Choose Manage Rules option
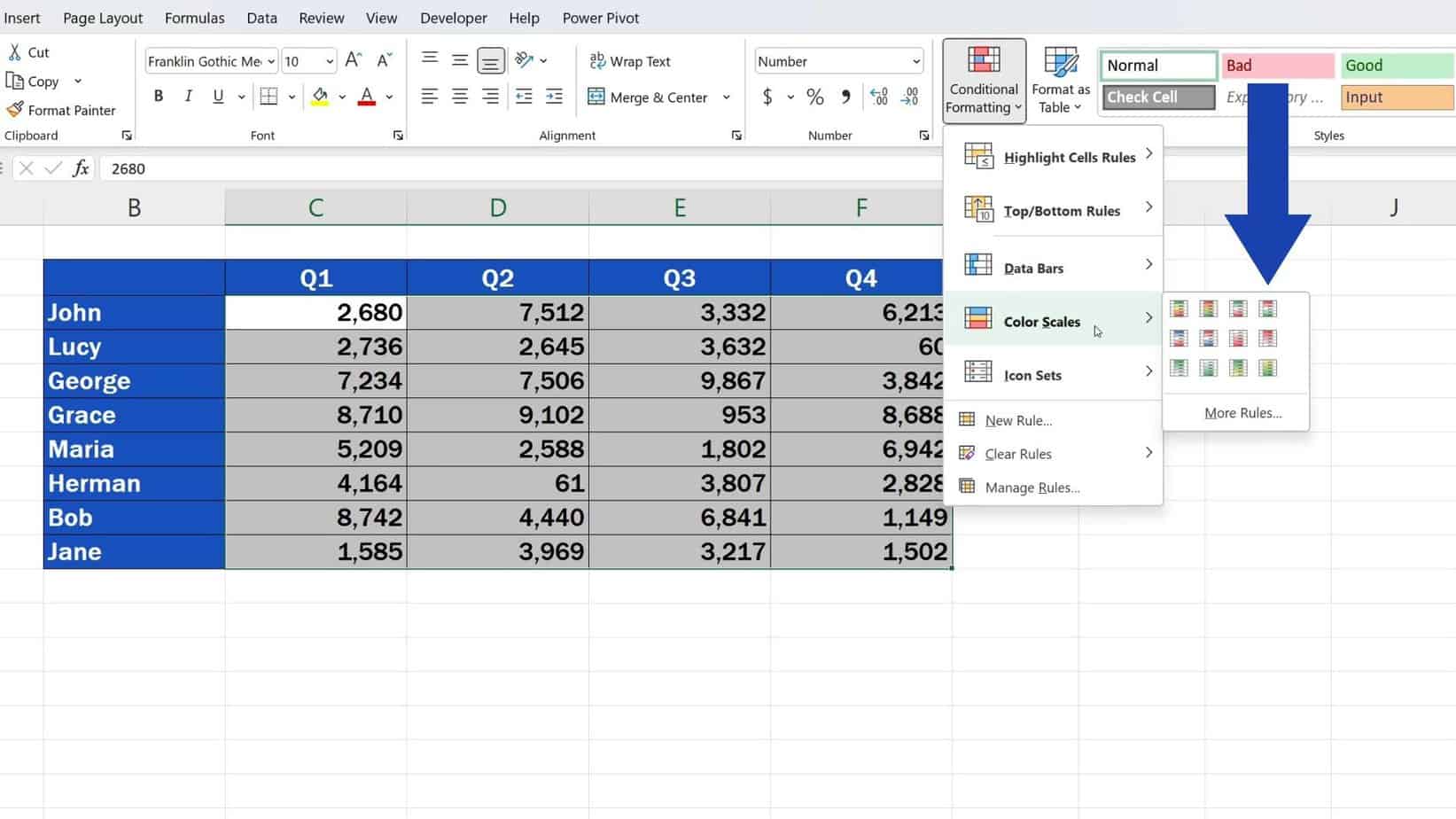 pos(1032,487)
